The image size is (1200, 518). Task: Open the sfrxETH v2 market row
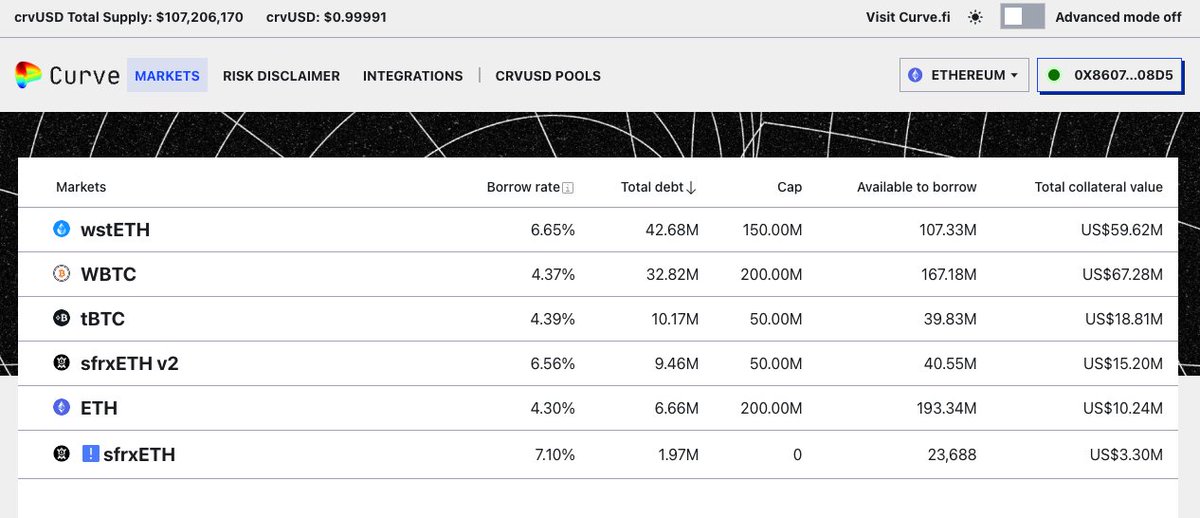click(598, 364)
